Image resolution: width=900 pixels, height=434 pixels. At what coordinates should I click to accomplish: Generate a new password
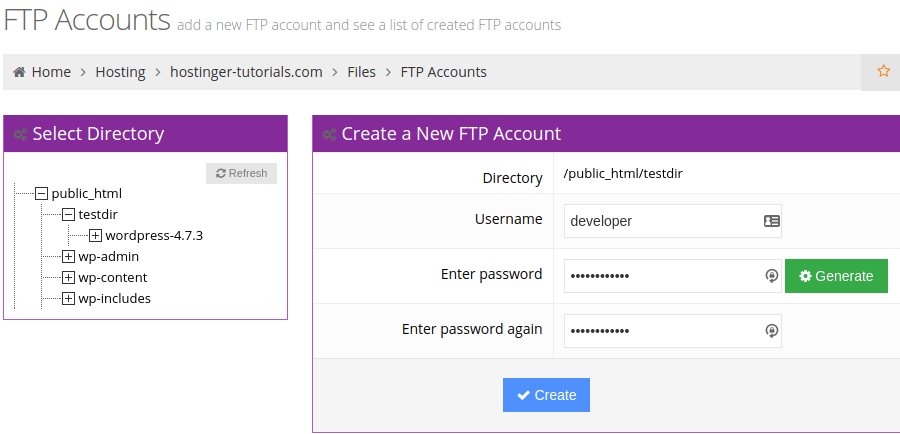836,276
